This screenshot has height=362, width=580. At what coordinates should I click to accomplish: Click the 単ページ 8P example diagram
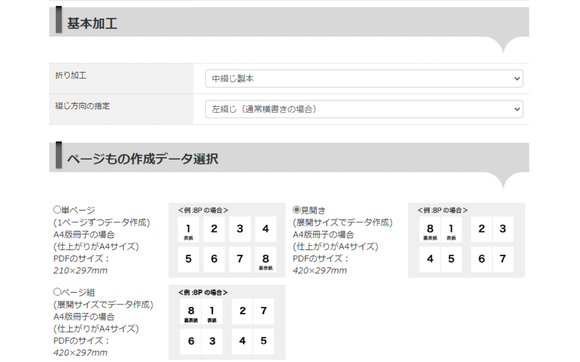tap(227, 240)
